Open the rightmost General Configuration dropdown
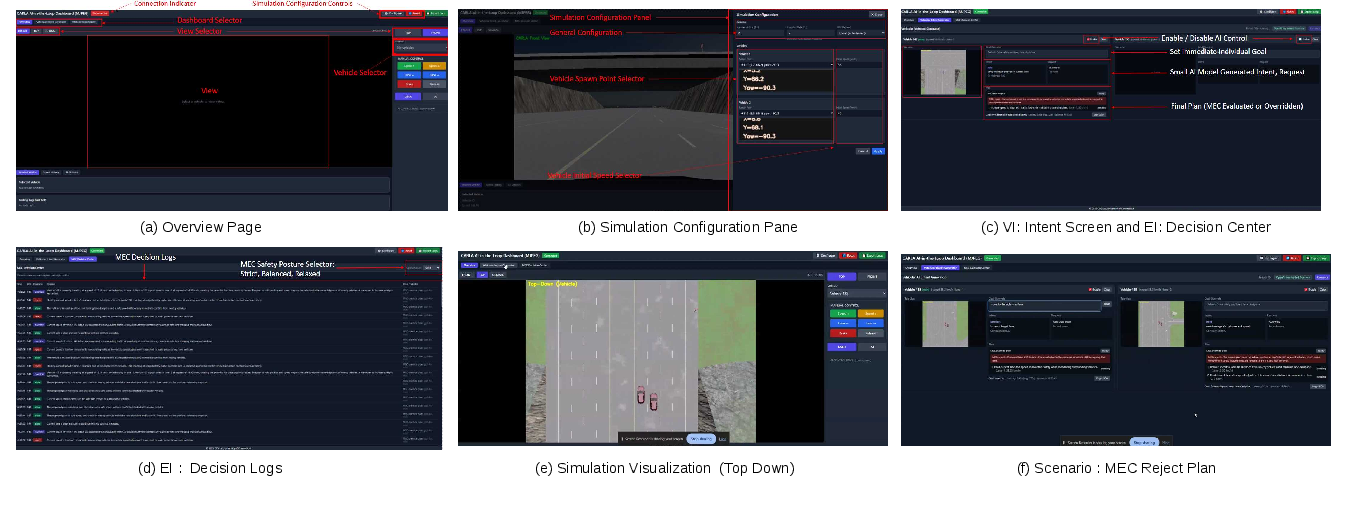The width and height of the screenshot is (1350, 513). coord(860,33)
